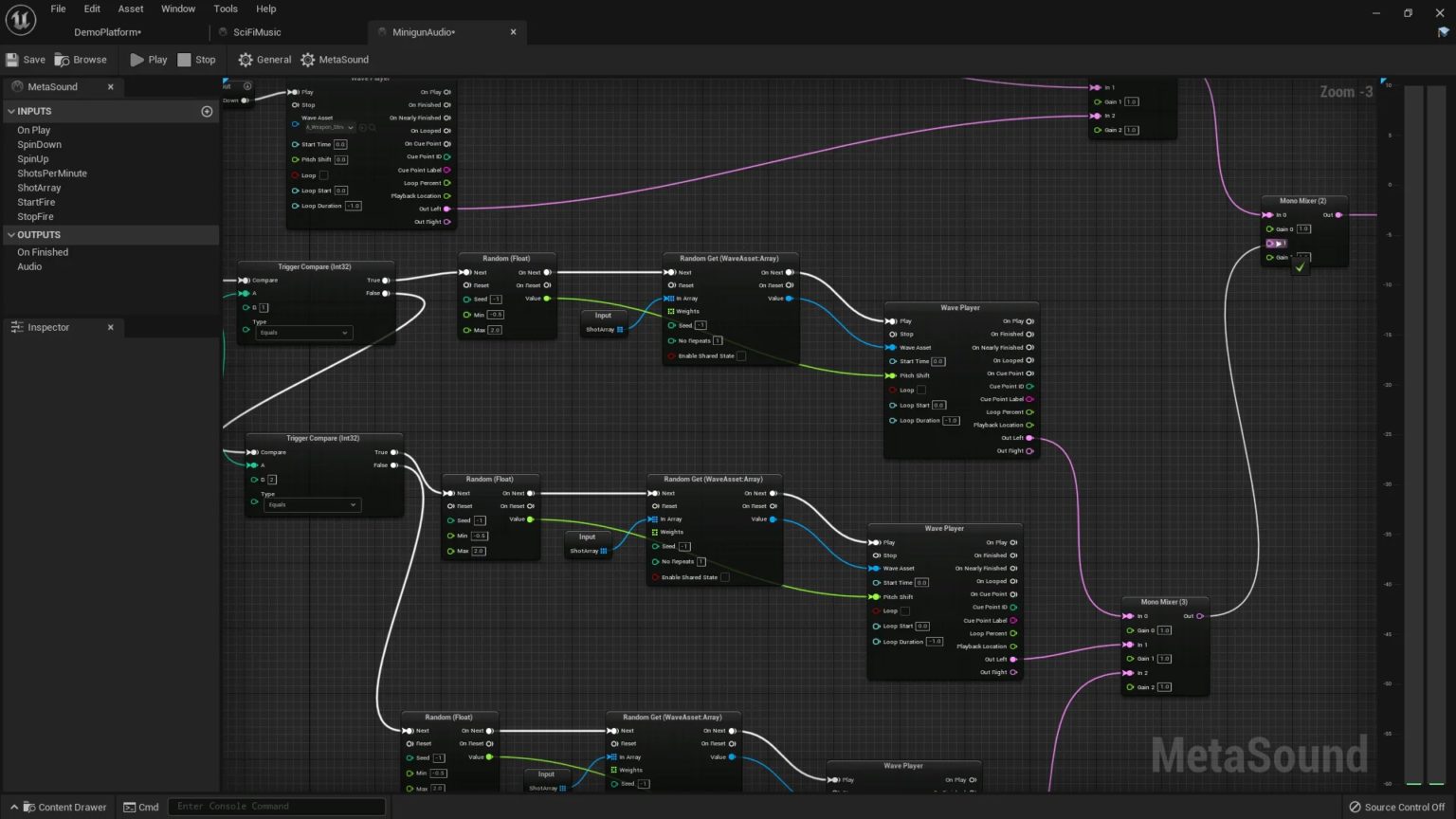Open the Edit menu
Image resolution: width=1456 pixels, height=819 pixels.
(x=91, y=9)
